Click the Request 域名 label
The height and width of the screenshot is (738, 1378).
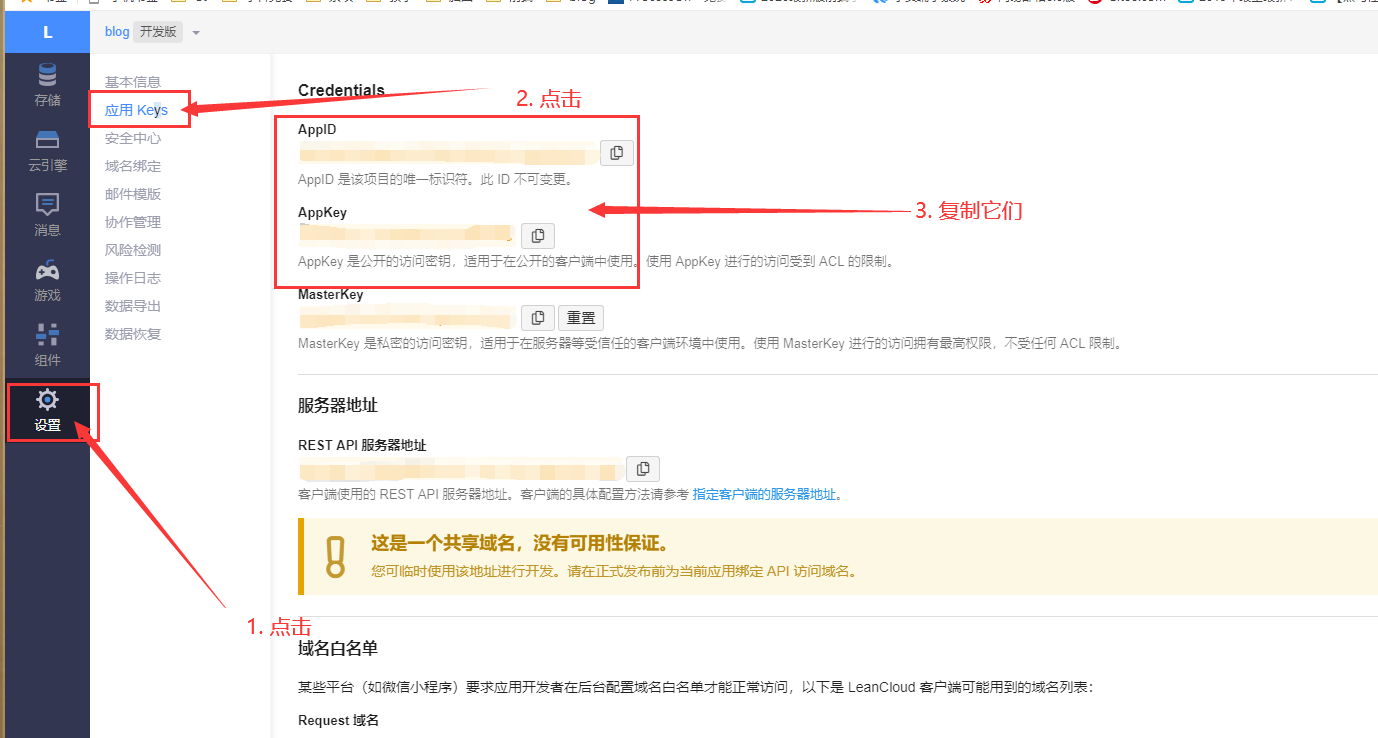pyautogui.click(x=338, y=720)
